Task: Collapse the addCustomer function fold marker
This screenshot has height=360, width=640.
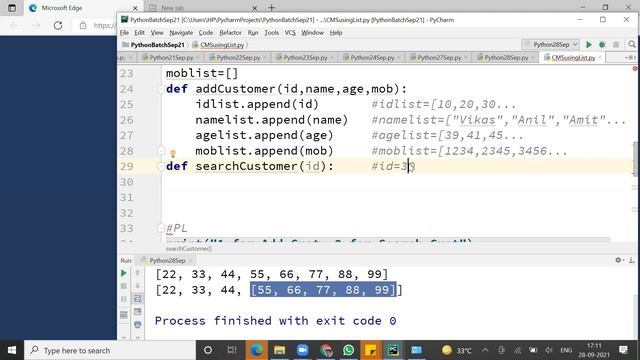Action: click(161, 89)
